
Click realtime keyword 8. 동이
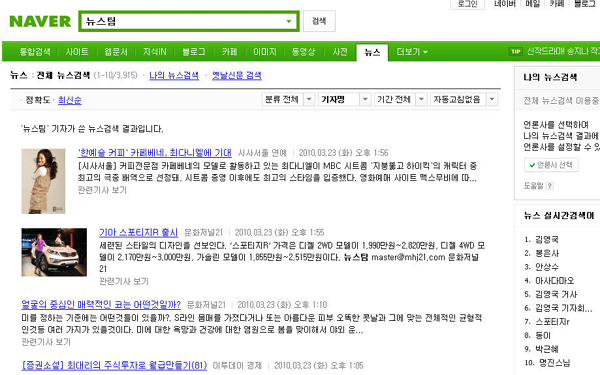point(543,336)
